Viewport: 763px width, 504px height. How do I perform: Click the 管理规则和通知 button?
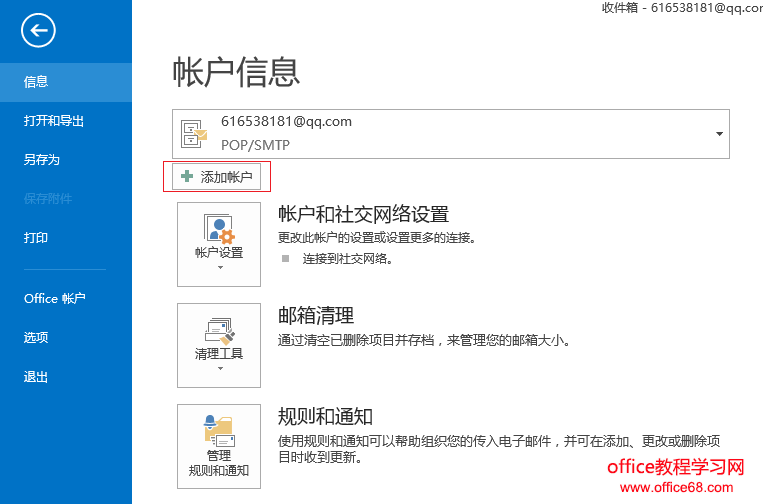[219, 446]
